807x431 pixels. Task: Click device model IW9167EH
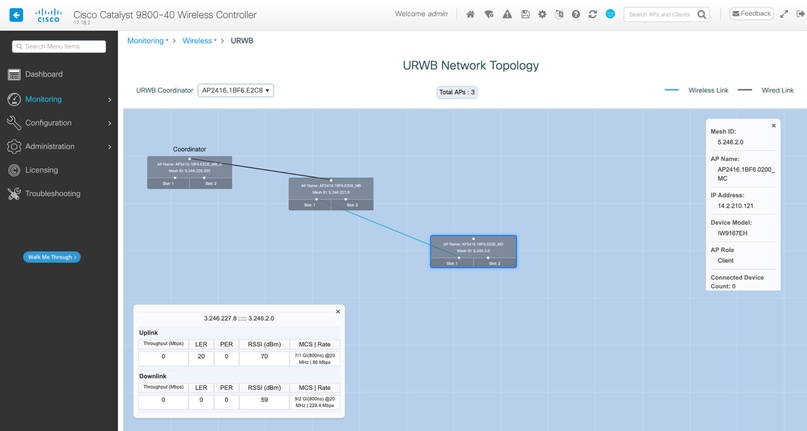coord(732,233)
